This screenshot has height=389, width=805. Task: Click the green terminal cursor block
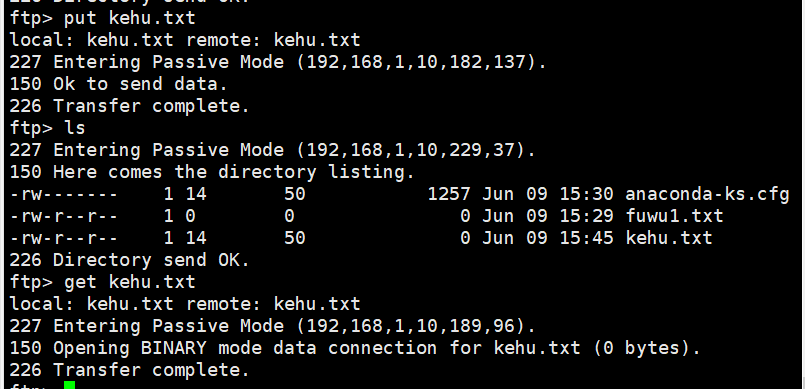tap(70, 385)
